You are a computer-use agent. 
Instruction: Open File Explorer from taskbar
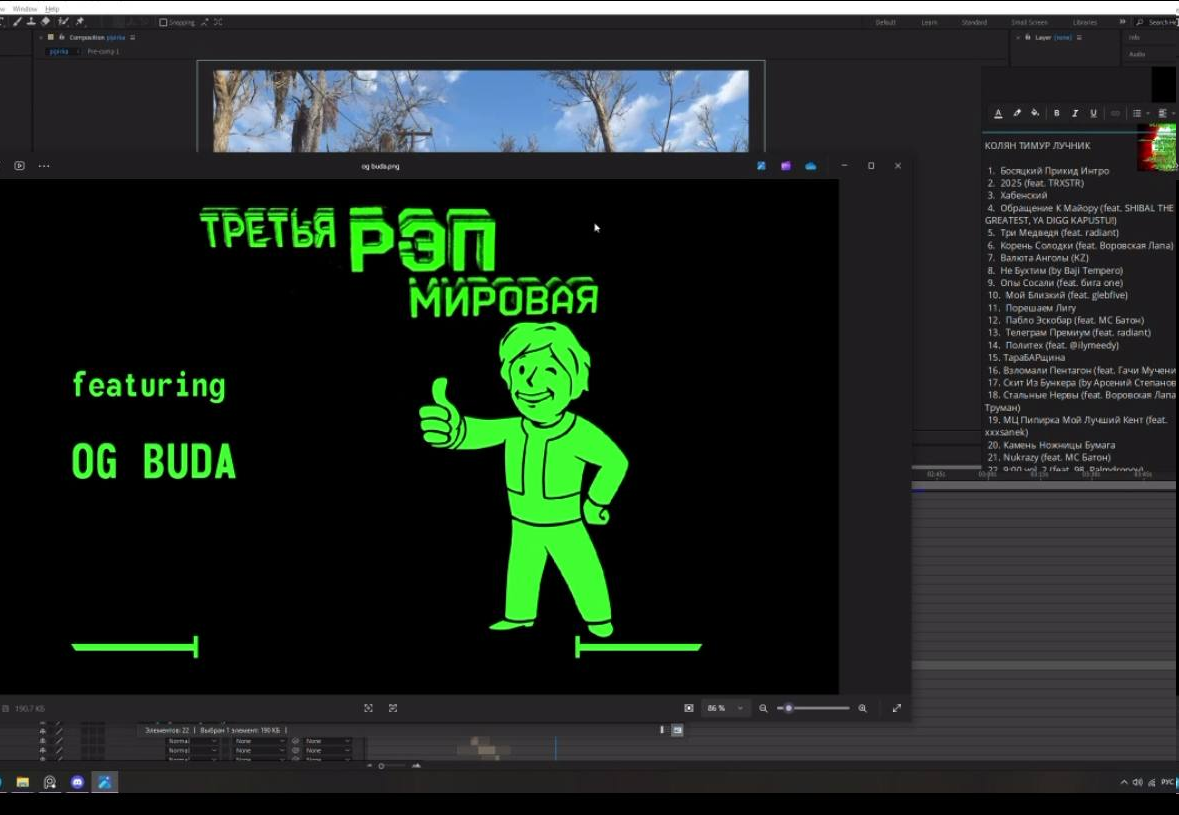pos(23,783)
